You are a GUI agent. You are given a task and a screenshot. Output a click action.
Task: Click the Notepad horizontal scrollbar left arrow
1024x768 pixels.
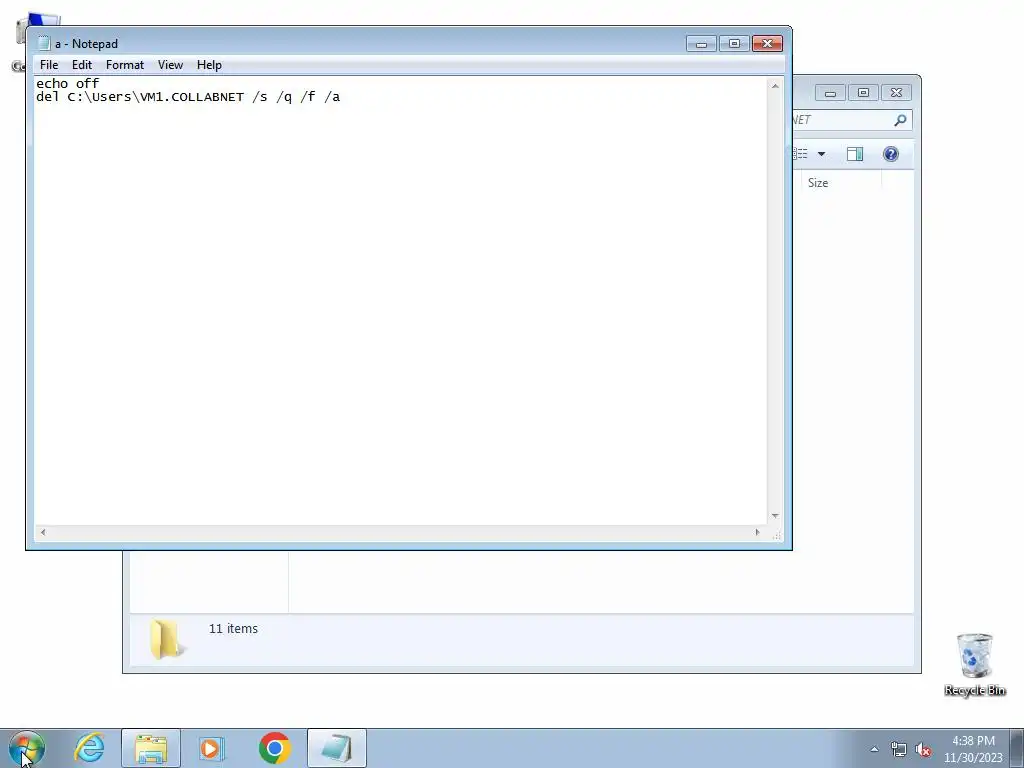[x=43, y=532]
